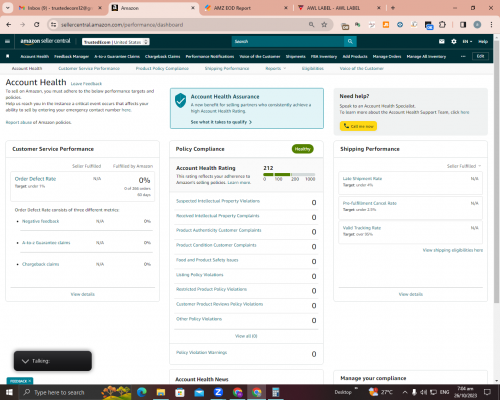Click the Call me now button
This screenshot has width=500, height=400.
click(358, 126)
